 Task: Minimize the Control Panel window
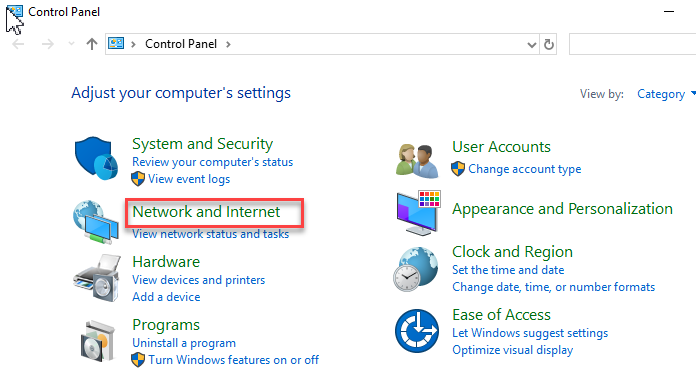tap(669, 12)
